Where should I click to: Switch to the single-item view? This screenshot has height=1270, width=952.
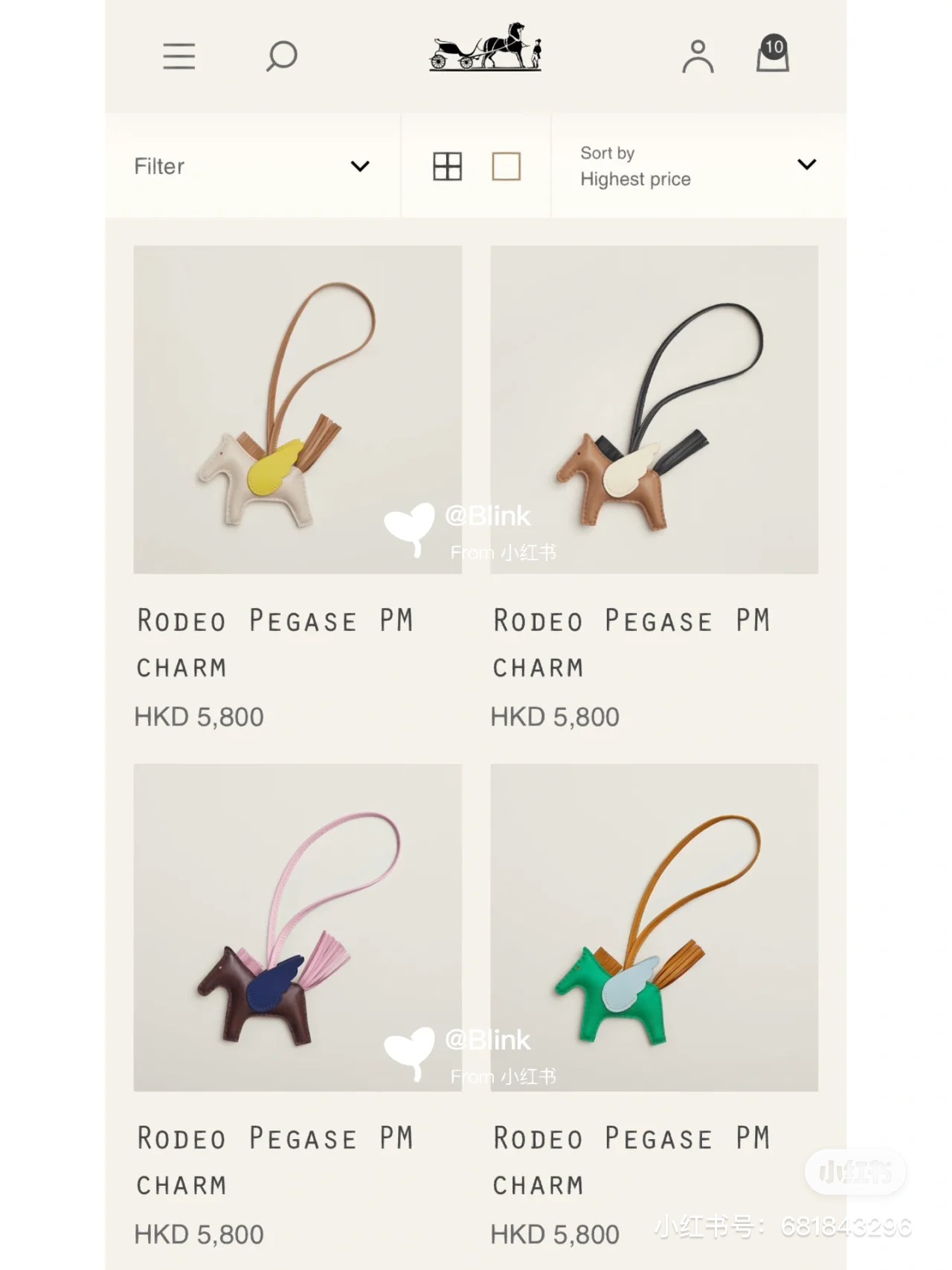click(x=506, y=166)
